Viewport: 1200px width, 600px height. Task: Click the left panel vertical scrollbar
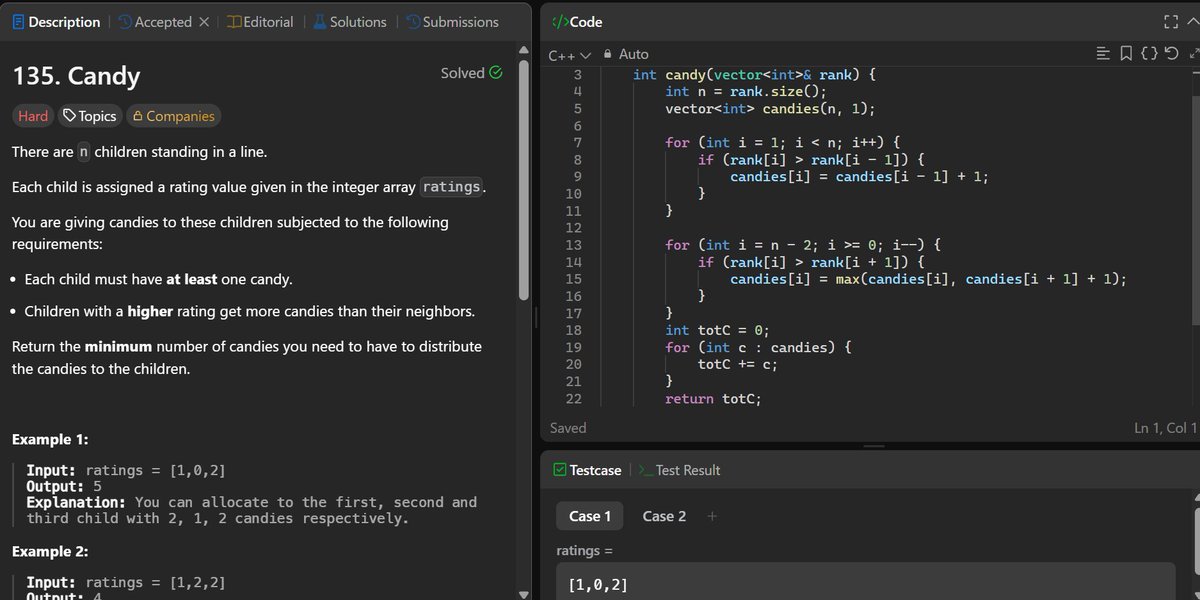pos(524,180)
